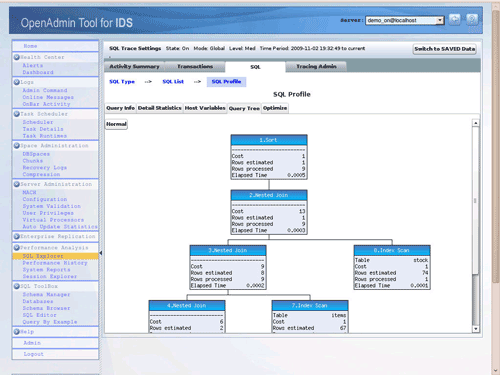Open Dashboard under Health Center
The width and height of the screenshot is (500, 375).
(38, 72)
